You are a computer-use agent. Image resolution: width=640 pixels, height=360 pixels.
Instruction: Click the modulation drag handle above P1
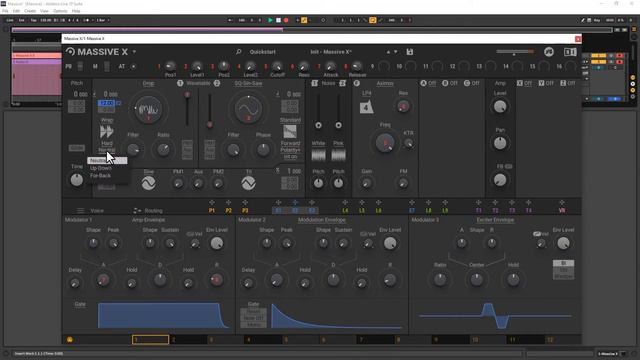click(211, 202)
